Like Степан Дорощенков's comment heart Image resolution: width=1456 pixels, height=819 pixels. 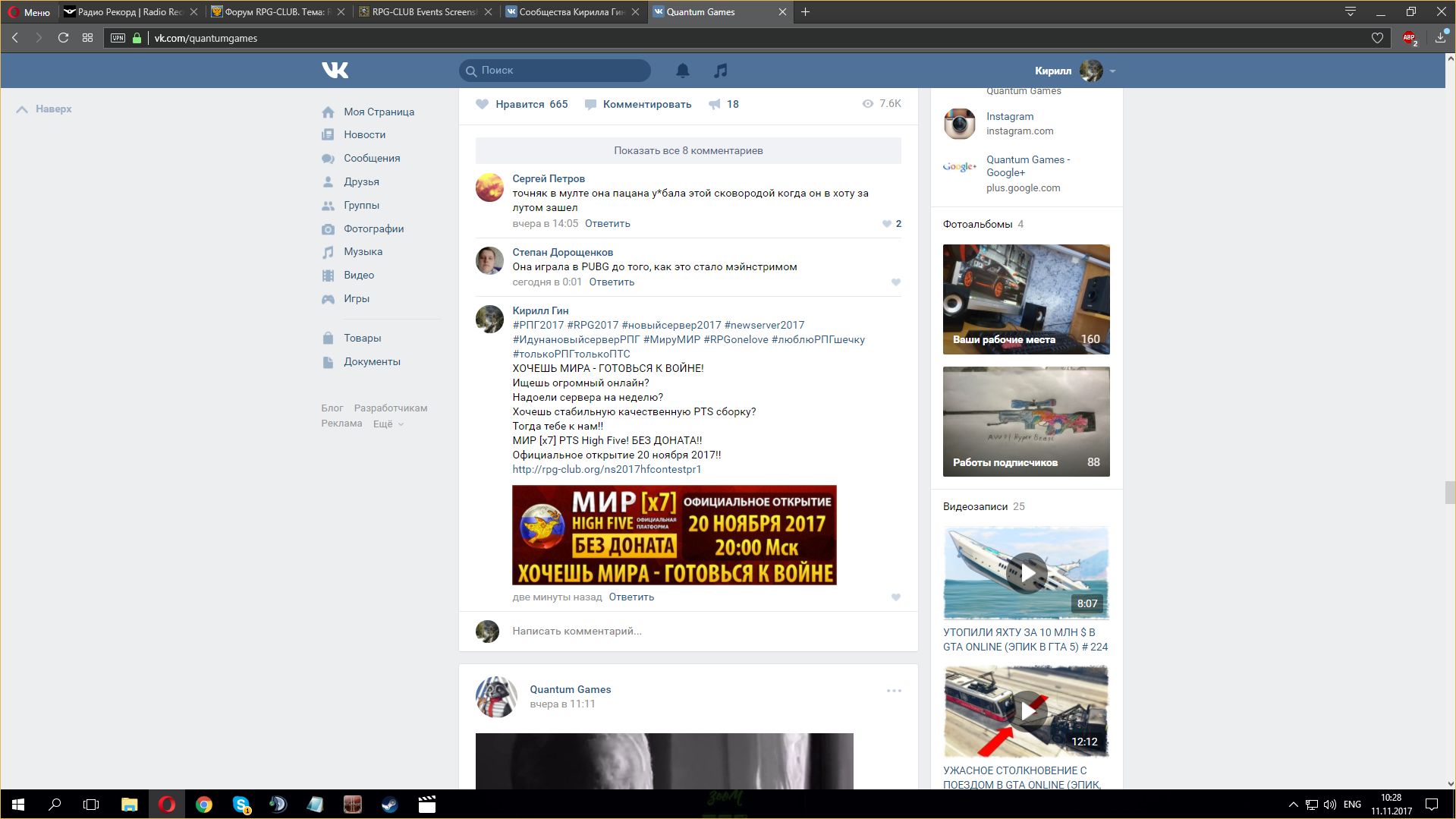click(x=896, y=282)
